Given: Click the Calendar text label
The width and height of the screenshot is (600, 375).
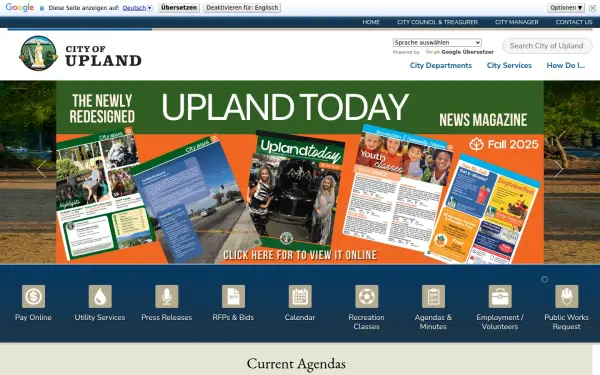Looking at the screenshot, I should (x=300, y=317).
